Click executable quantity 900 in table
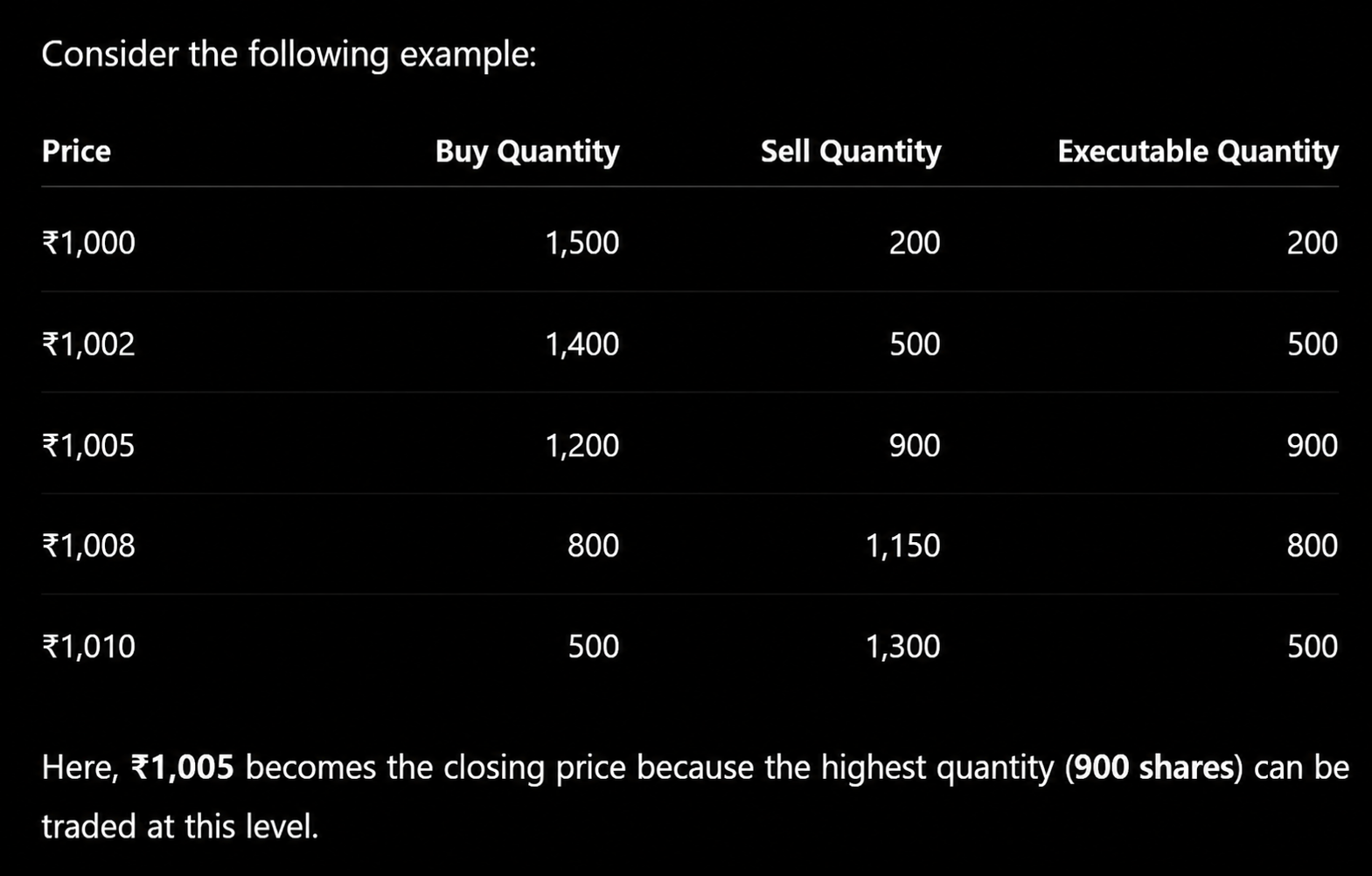Viewport: 1372px width, 876px height. tap(1312, 445)
